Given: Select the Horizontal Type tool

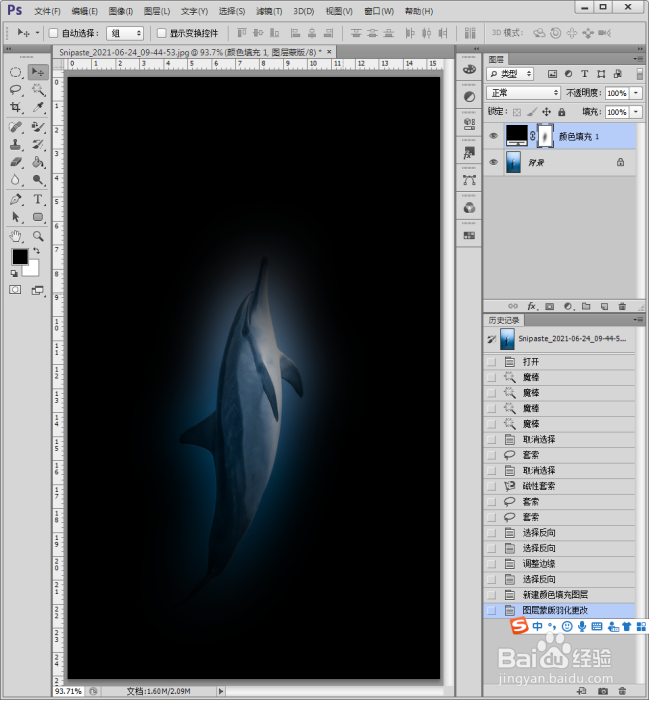Looking at the screenshot, I should [x=38, y=199].
